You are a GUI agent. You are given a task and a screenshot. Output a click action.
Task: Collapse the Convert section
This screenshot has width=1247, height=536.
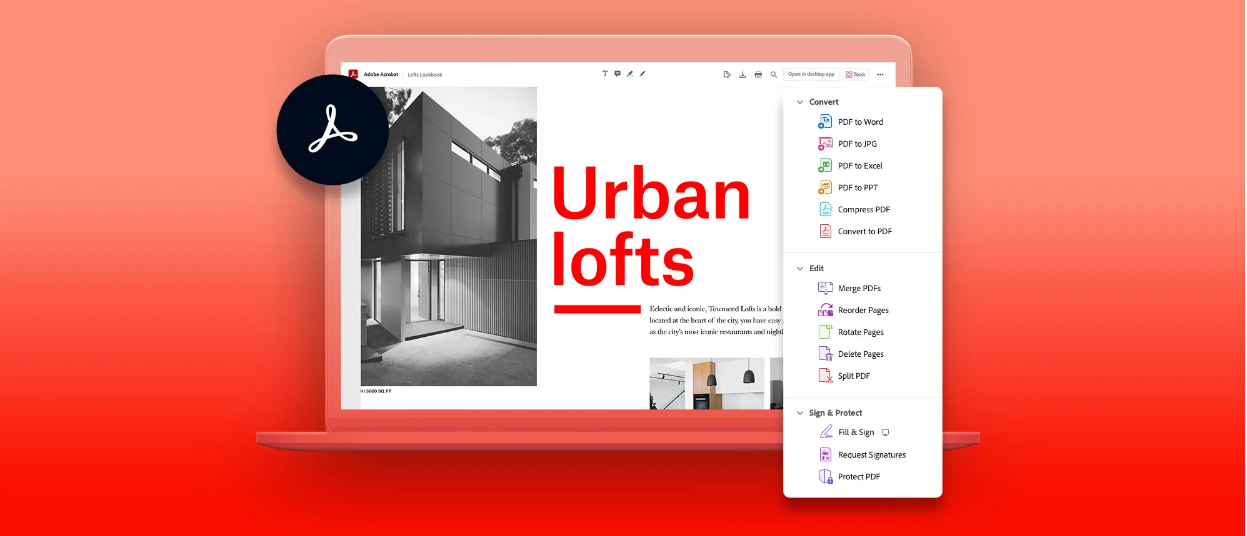799,102
